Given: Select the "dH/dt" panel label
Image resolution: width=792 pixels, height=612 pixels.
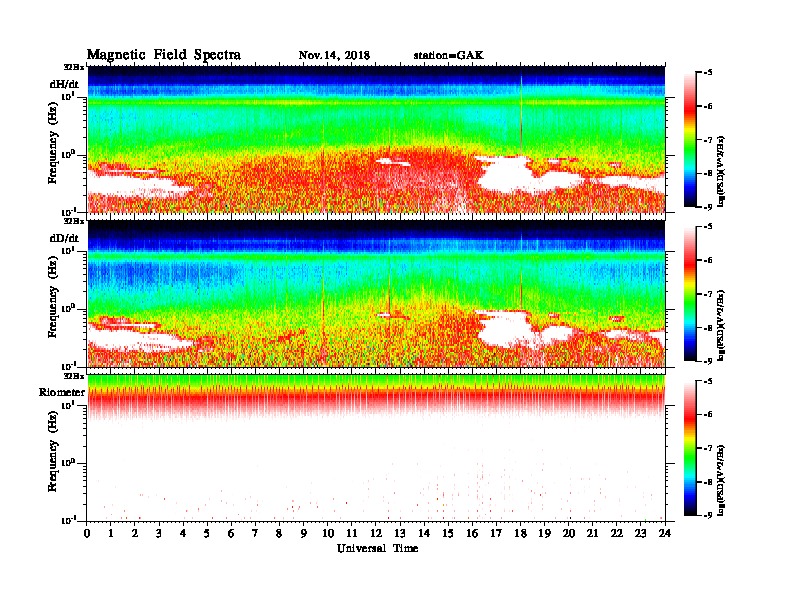Looking at the screenshot, I should 64,84.
